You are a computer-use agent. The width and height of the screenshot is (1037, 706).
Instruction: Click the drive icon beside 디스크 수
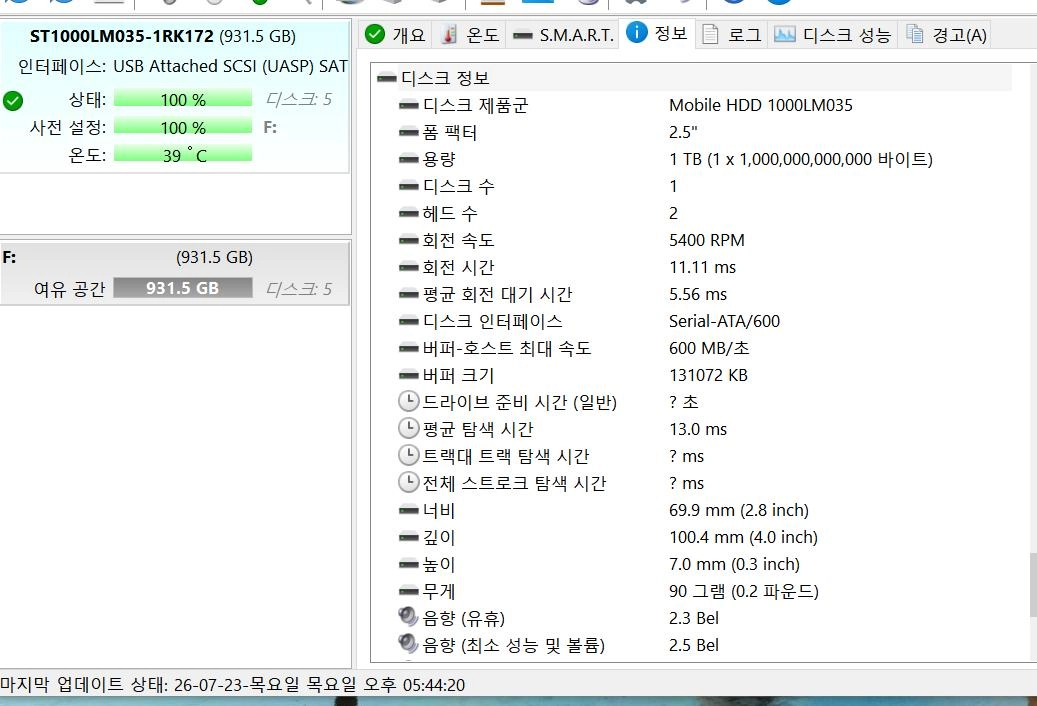tap(408, 186)
